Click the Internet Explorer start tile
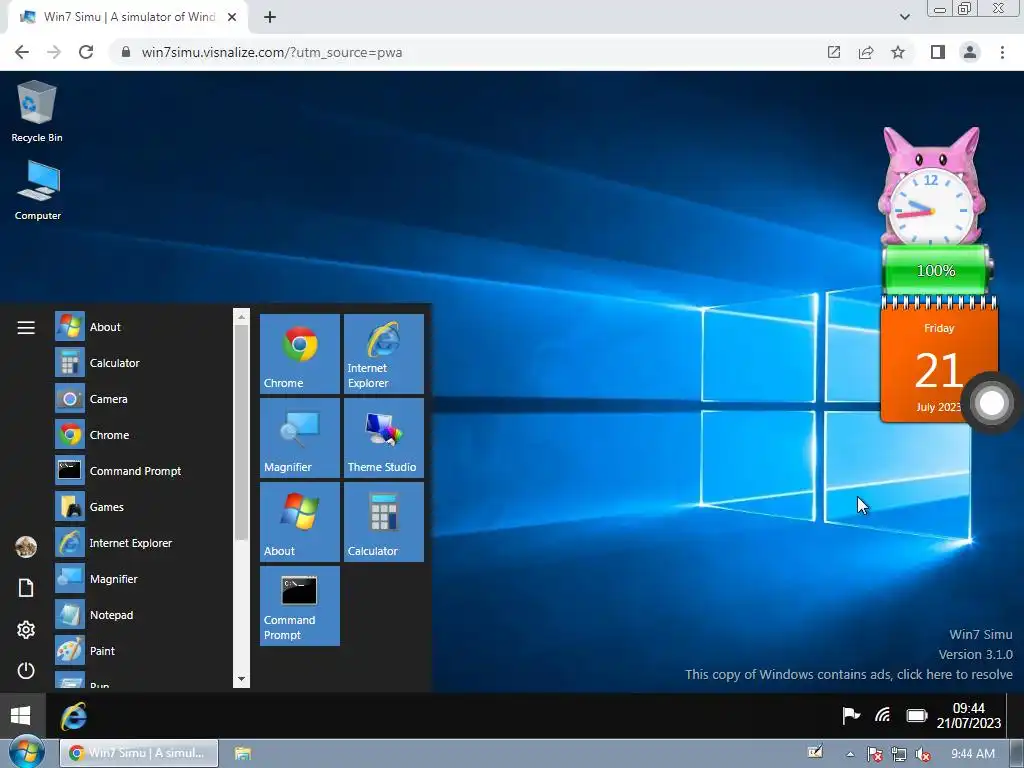1024x768 pixels. pos(383,353)
